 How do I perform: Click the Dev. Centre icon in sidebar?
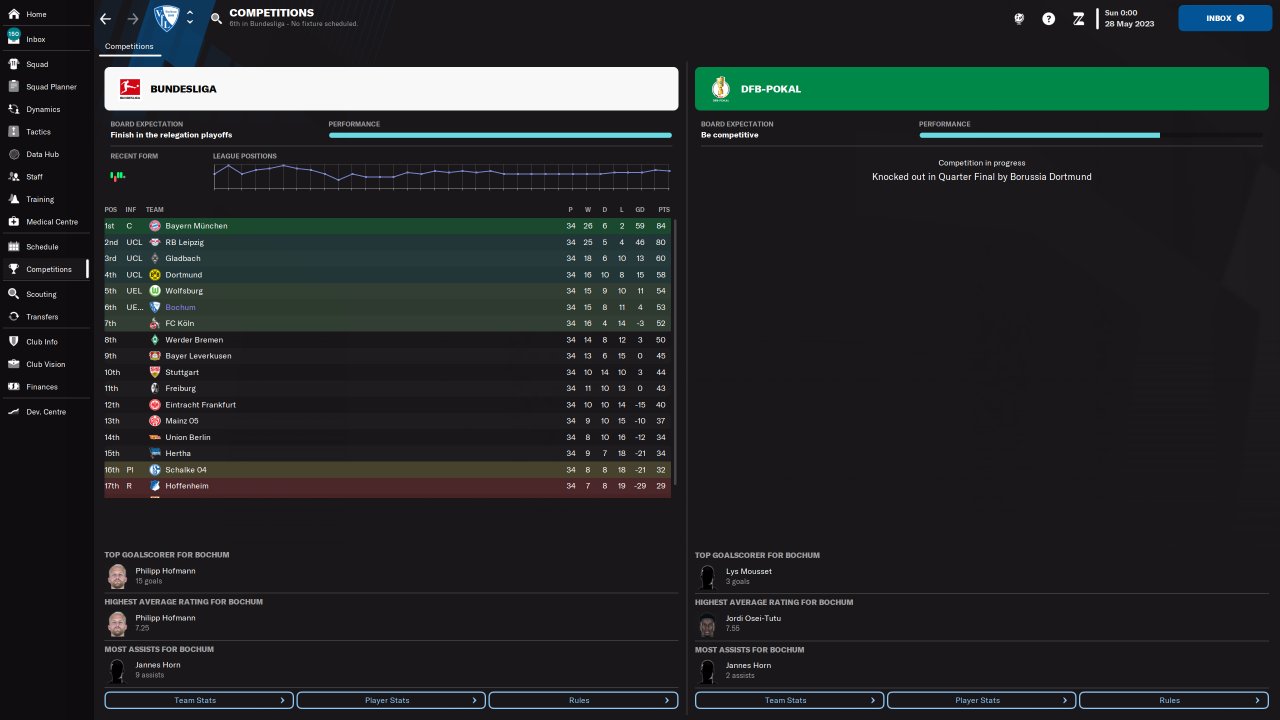click(14, 411)
